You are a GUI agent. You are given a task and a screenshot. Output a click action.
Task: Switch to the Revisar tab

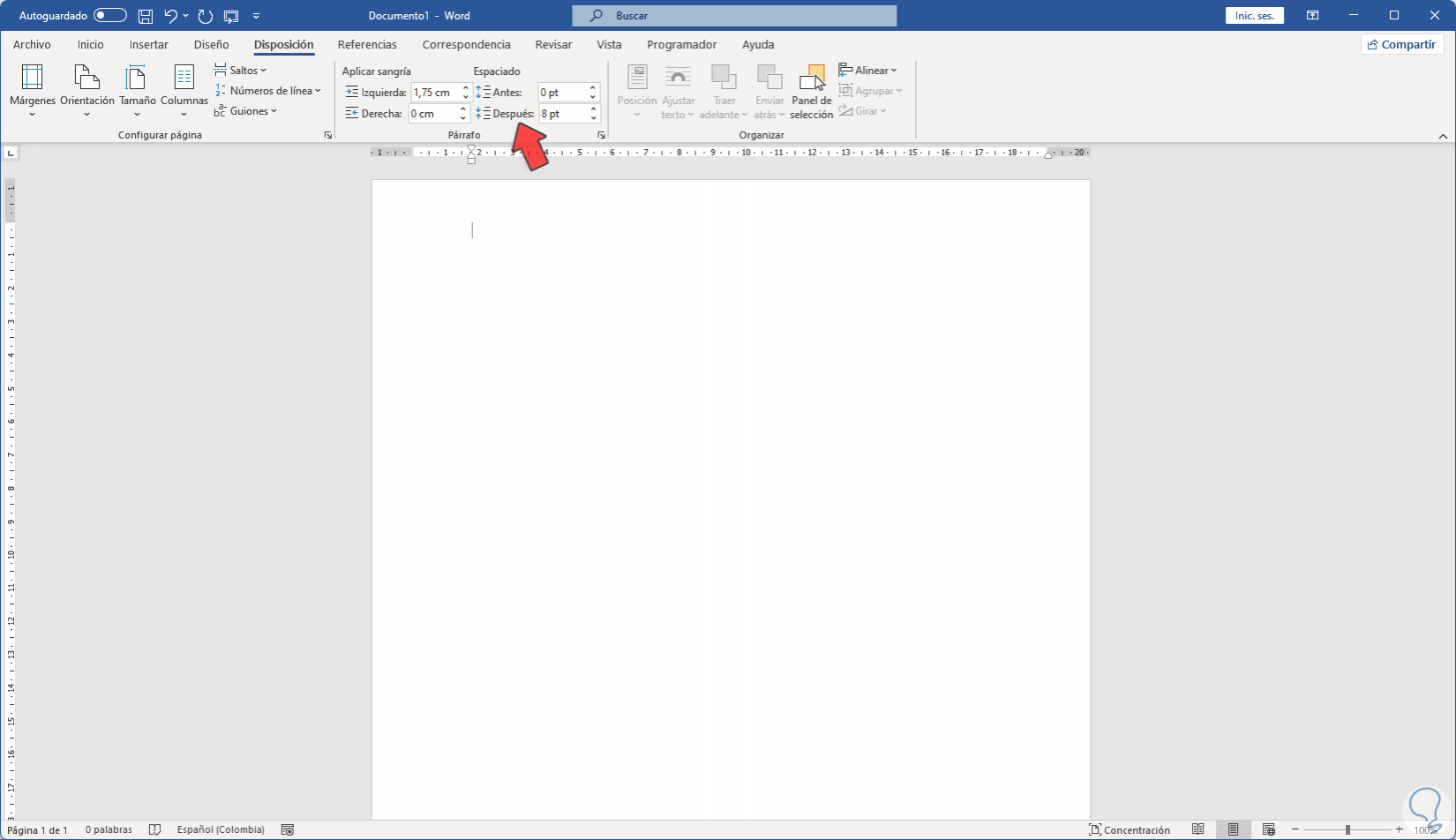(x=553, y=44)
